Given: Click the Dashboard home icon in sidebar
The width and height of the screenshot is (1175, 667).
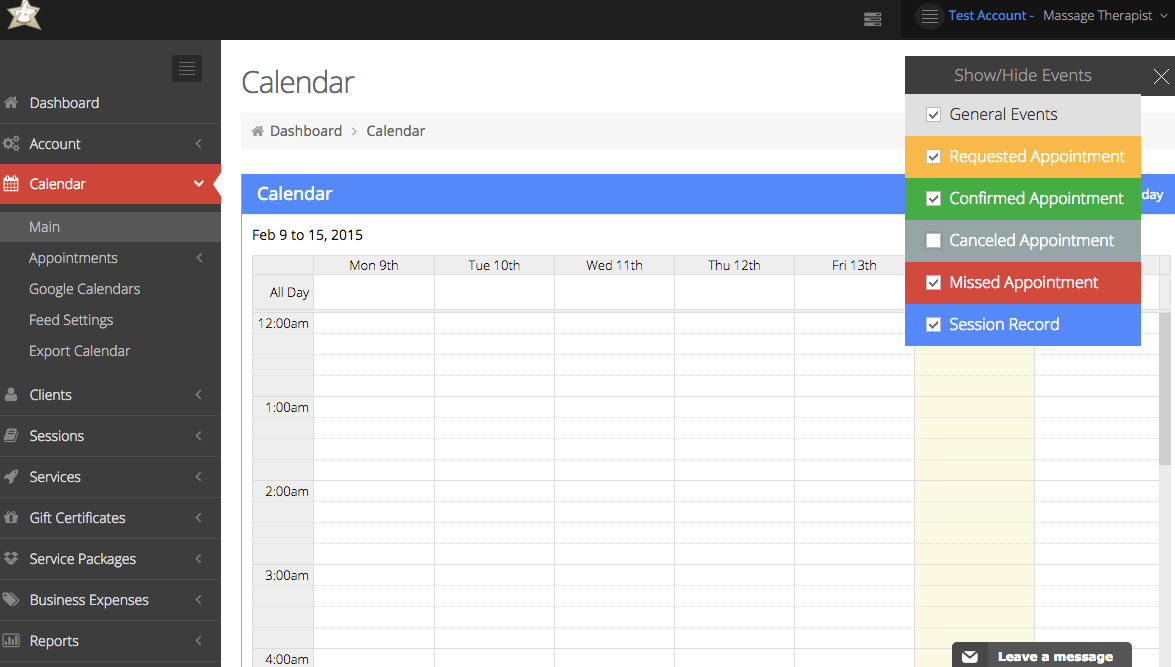Looking at the screenshot, I should pos(11,103).
